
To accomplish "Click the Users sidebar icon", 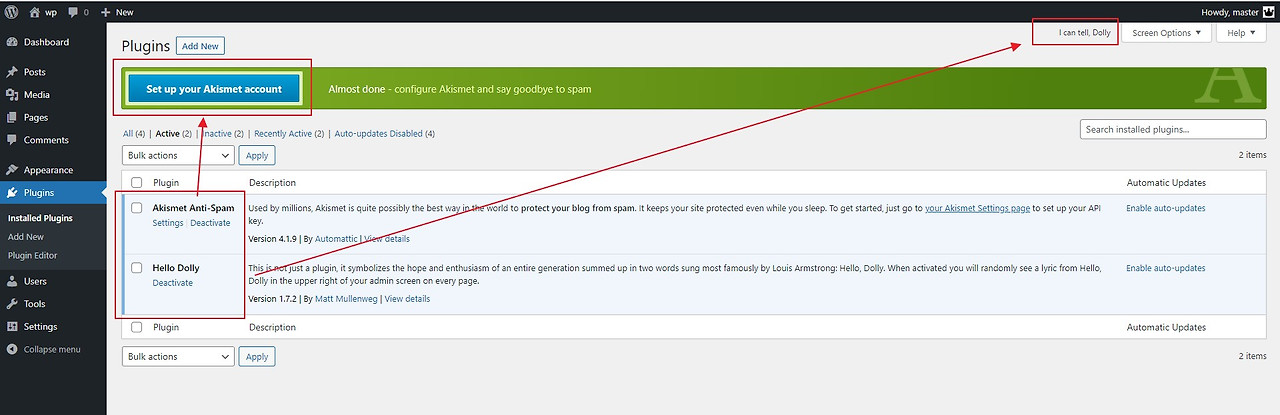I will [x=12, y=281].
